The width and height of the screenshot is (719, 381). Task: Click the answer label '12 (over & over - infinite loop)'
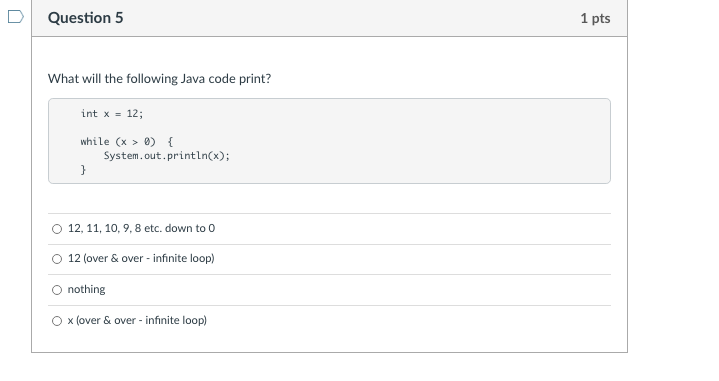(141, 259)
